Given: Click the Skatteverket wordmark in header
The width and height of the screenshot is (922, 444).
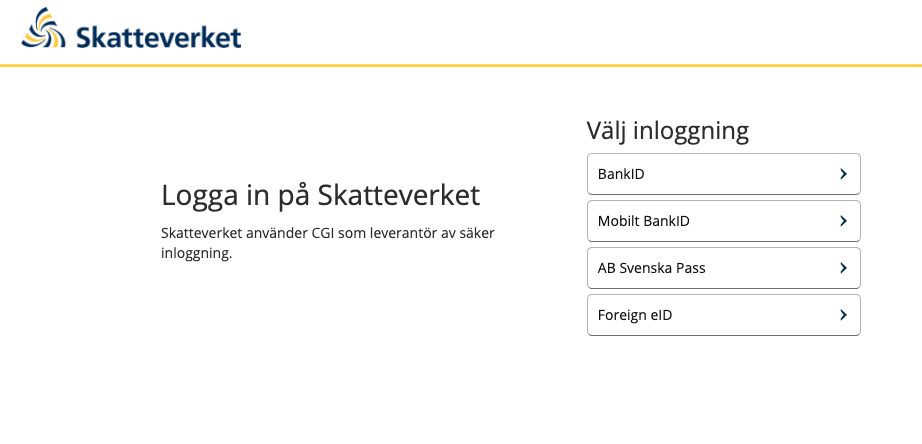Looking at the screenshot, I should (158, 36).
